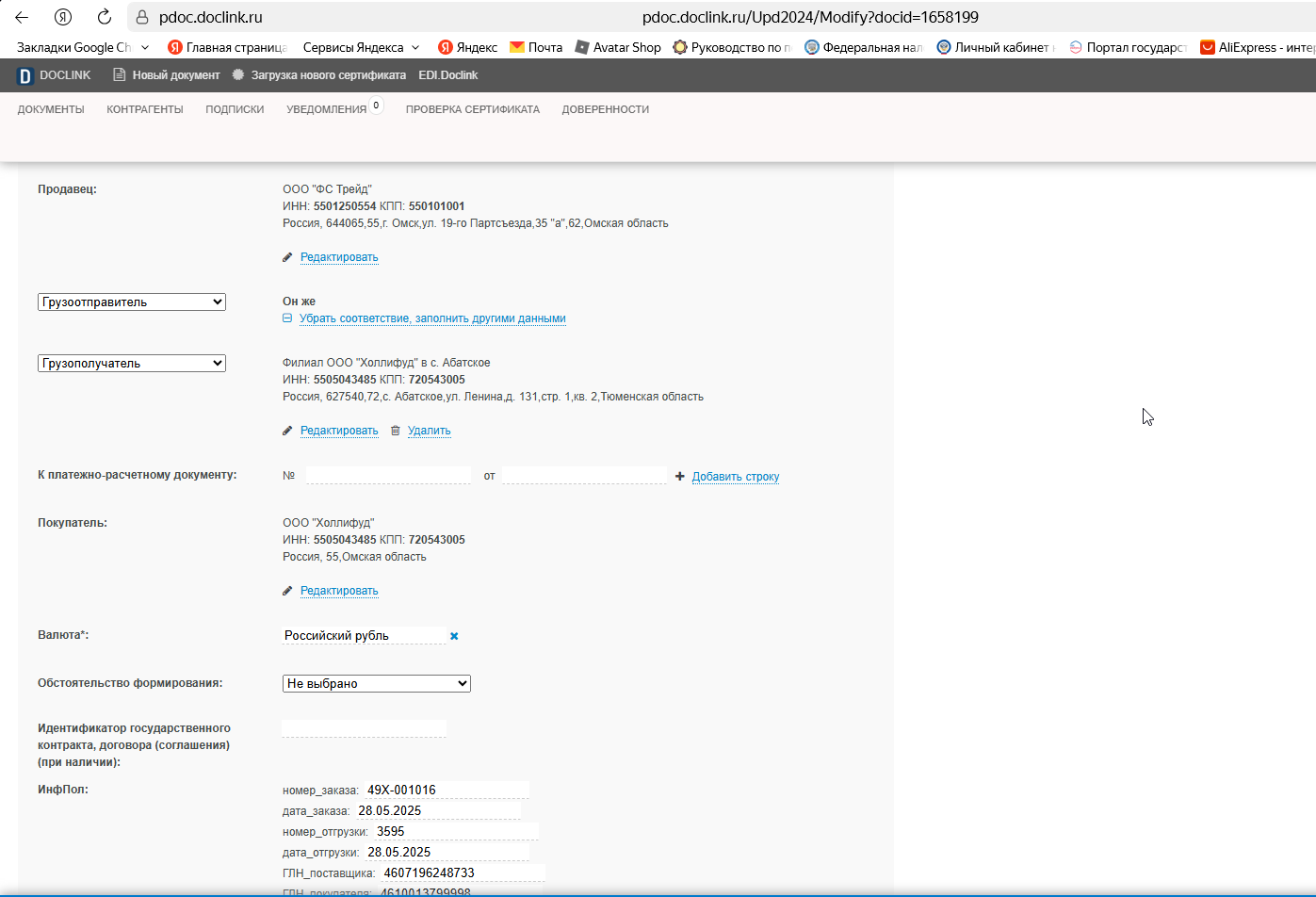Image resolution: width=1316 pixels, height=897 pixels.
Task: Click the дата_заказа field
Action: click(x=438, y=811)
